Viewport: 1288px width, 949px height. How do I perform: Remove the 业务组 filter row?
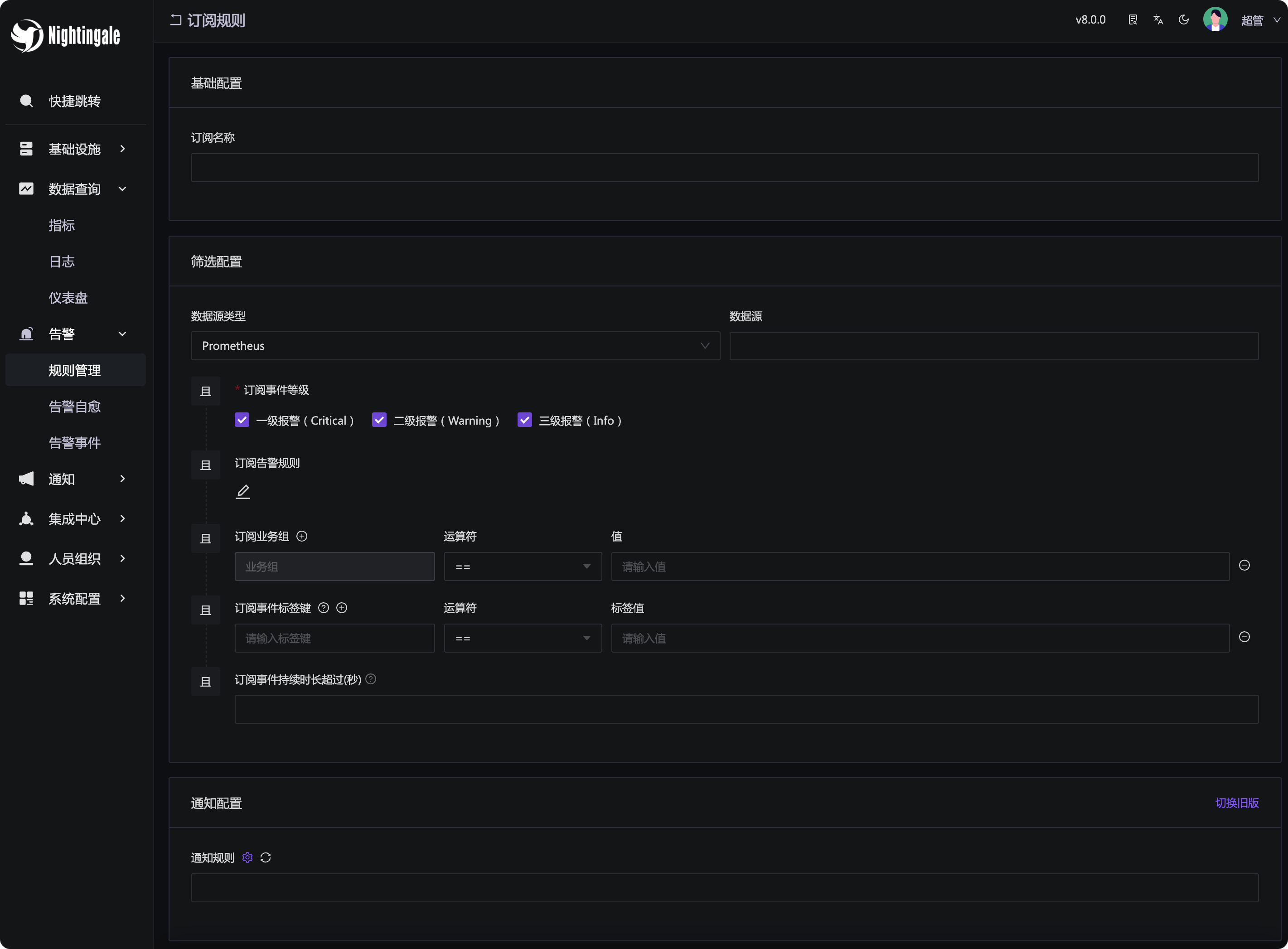pos(1244,566)
